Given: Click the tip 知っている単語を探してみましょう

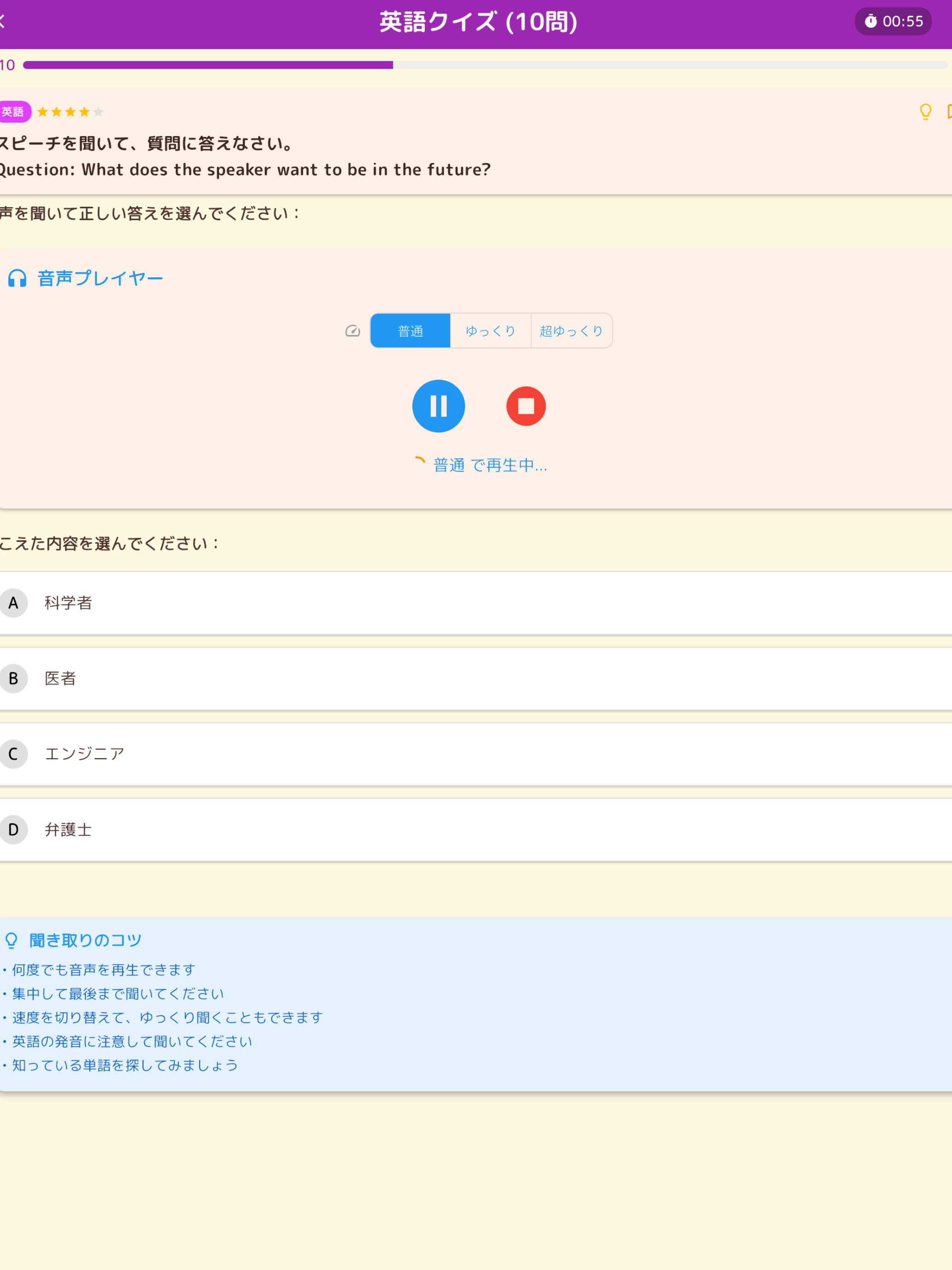Looking at the screenshot, I should [125, 1065].
